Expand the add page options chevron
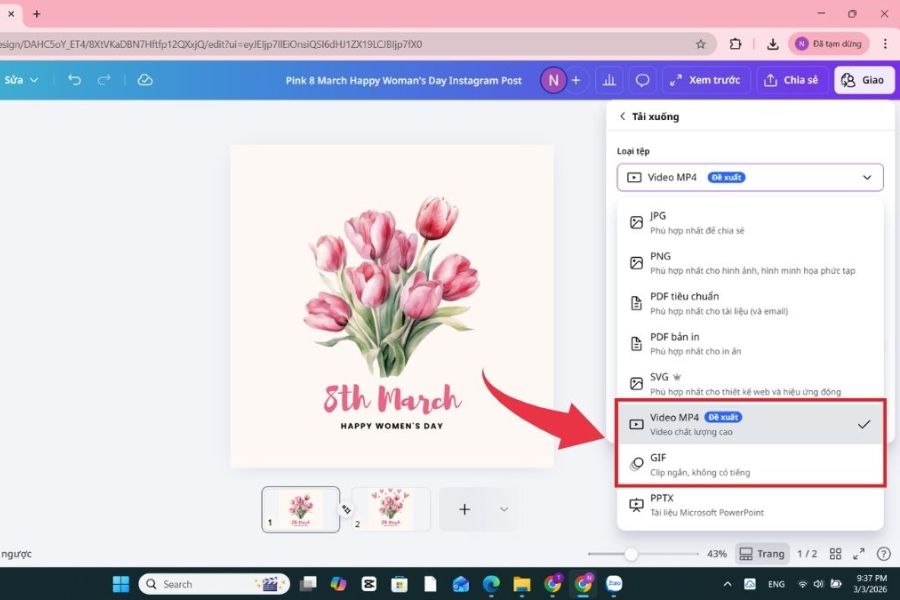 [504, 509]
